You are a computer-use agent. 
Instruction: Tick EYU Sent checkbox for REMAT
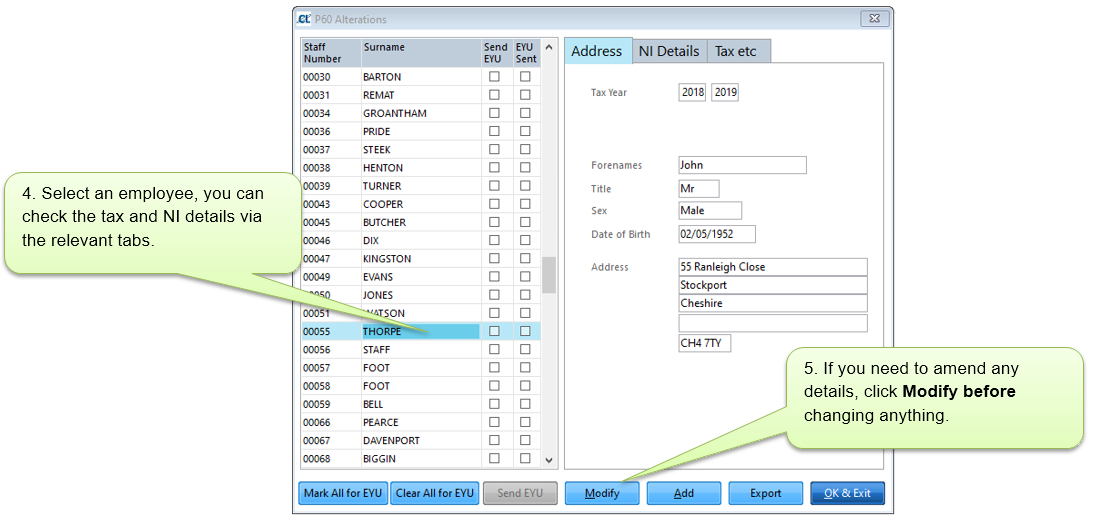point(525,95)
